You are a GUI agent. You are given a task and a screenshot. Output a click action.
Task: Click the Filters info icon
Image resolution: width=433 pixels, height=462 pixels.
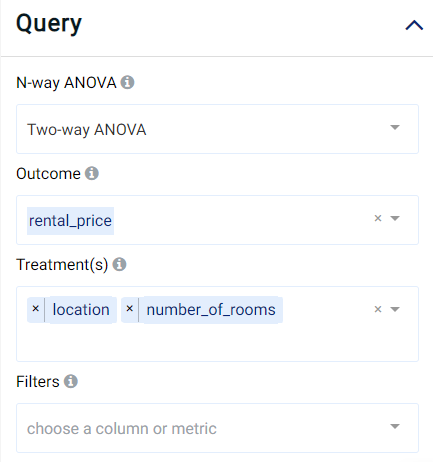click(x=71, y=381)
